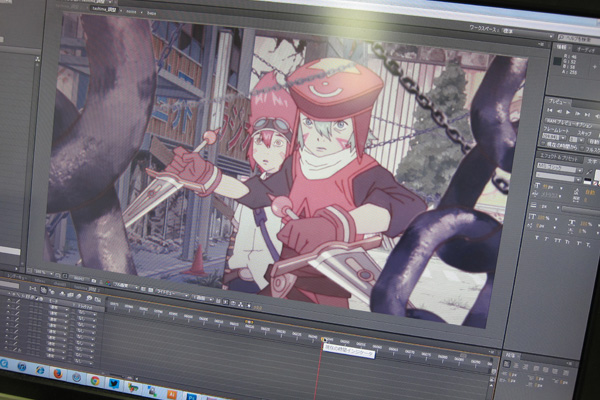Launch Google Chrome from the taskbar
The height and width of the screenshot is (400, 600).
tap(95, 381)
